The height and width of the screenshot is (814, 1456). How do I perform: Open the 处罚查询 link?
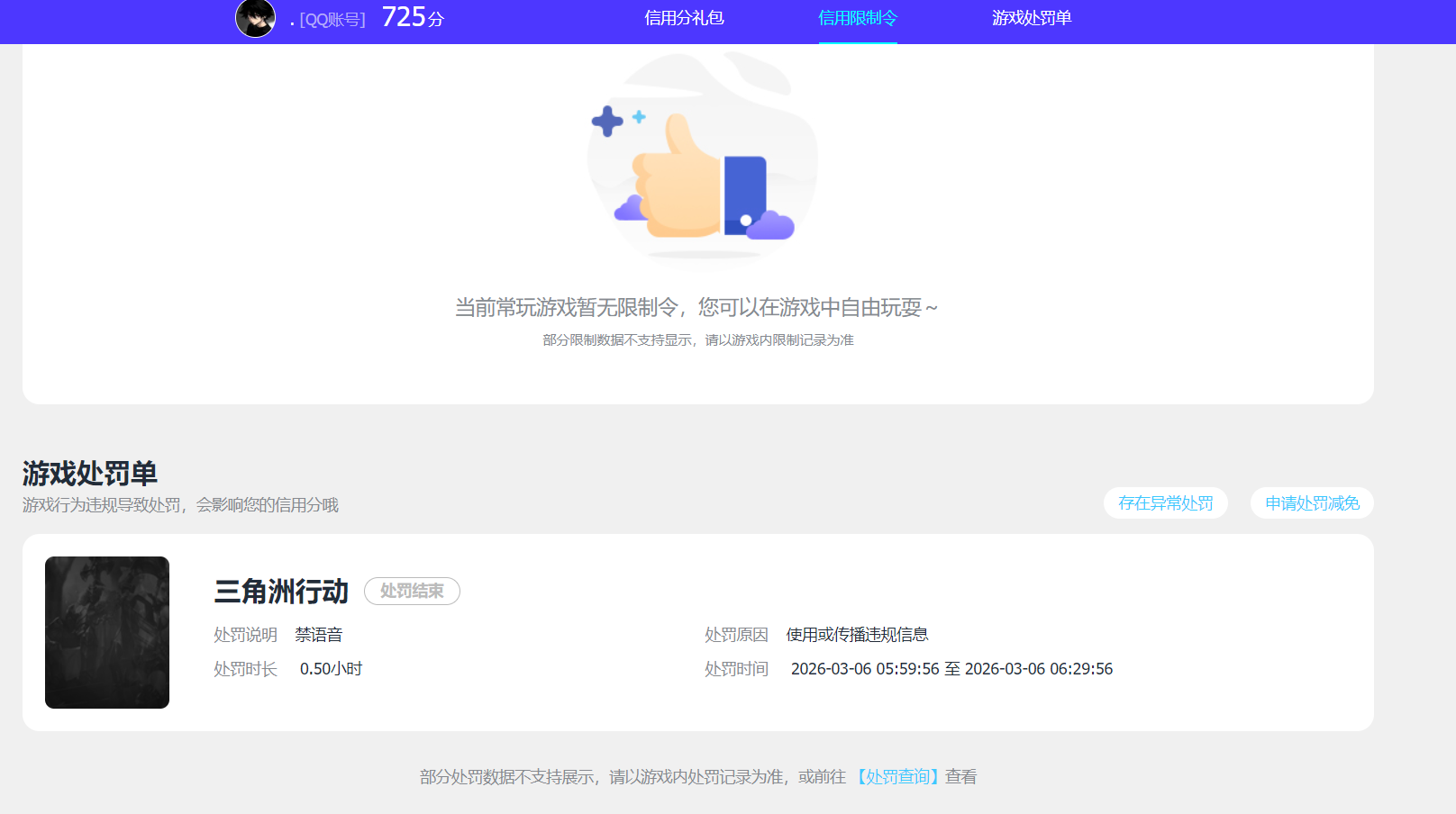point(896,777)
